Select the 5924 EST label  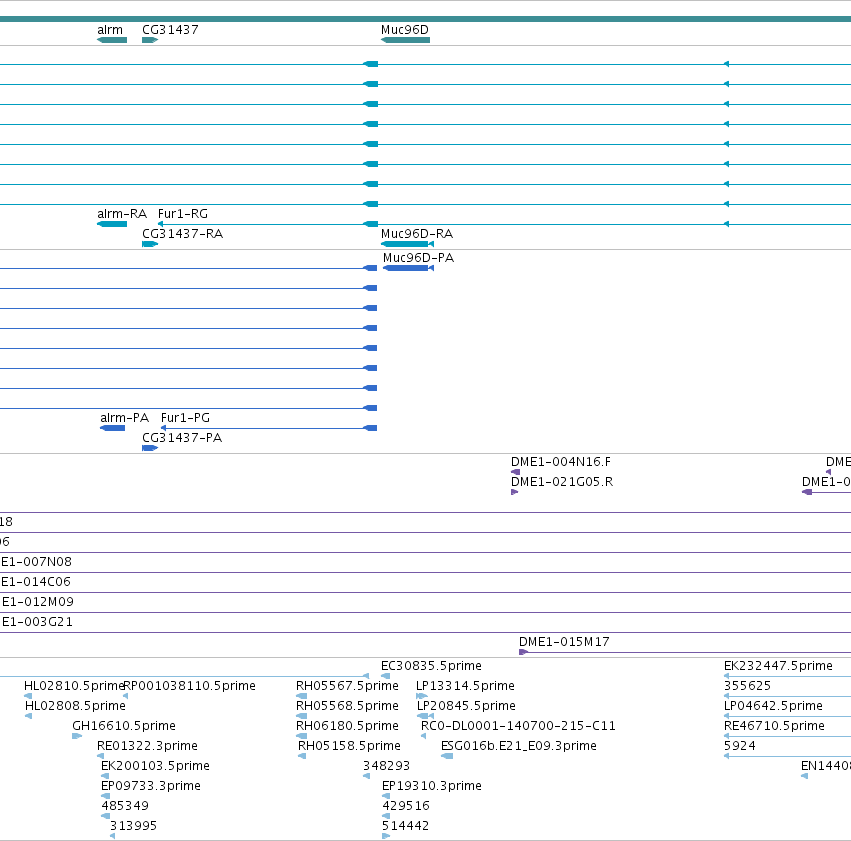pos(740,746)
